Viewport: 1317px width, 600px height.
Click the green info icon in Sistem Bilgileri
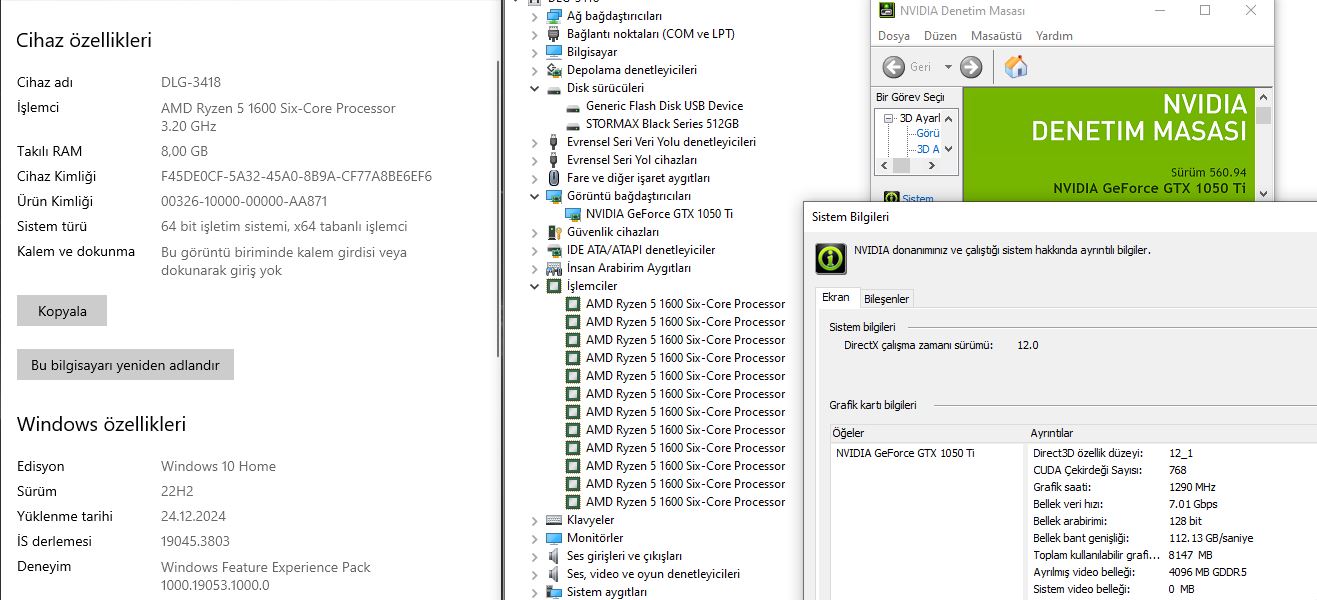[832, 258]
